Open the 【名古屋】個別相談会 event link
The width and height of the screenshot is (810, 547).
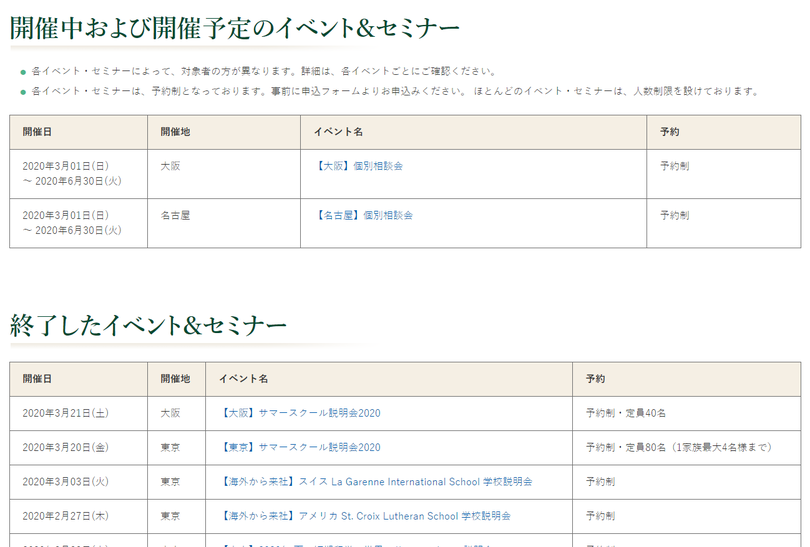(363, 215)
